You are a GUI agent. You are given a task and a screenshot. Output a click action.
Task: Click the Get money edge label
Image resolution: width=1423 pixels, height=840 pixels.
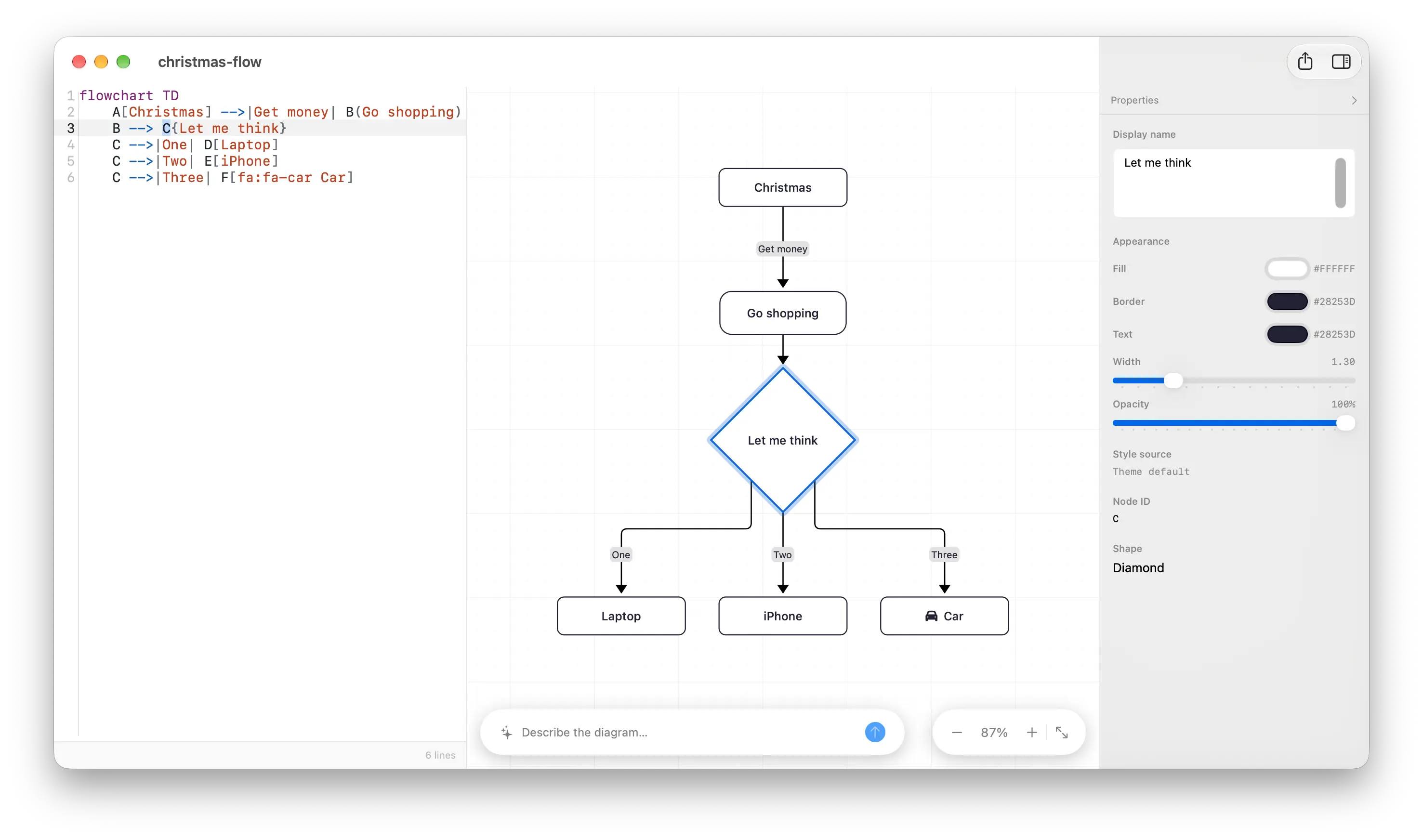[782, 249]
